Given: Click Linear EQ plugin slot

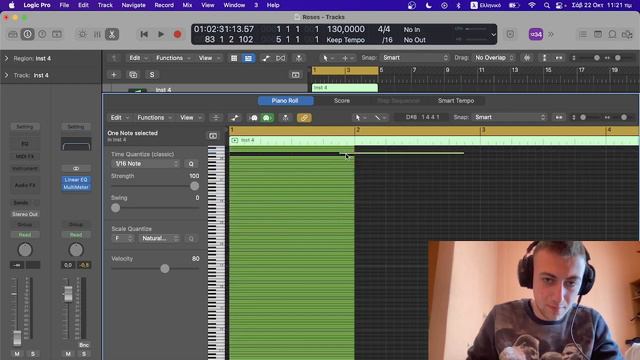Looking at the screenshot, I should point(76,180).
